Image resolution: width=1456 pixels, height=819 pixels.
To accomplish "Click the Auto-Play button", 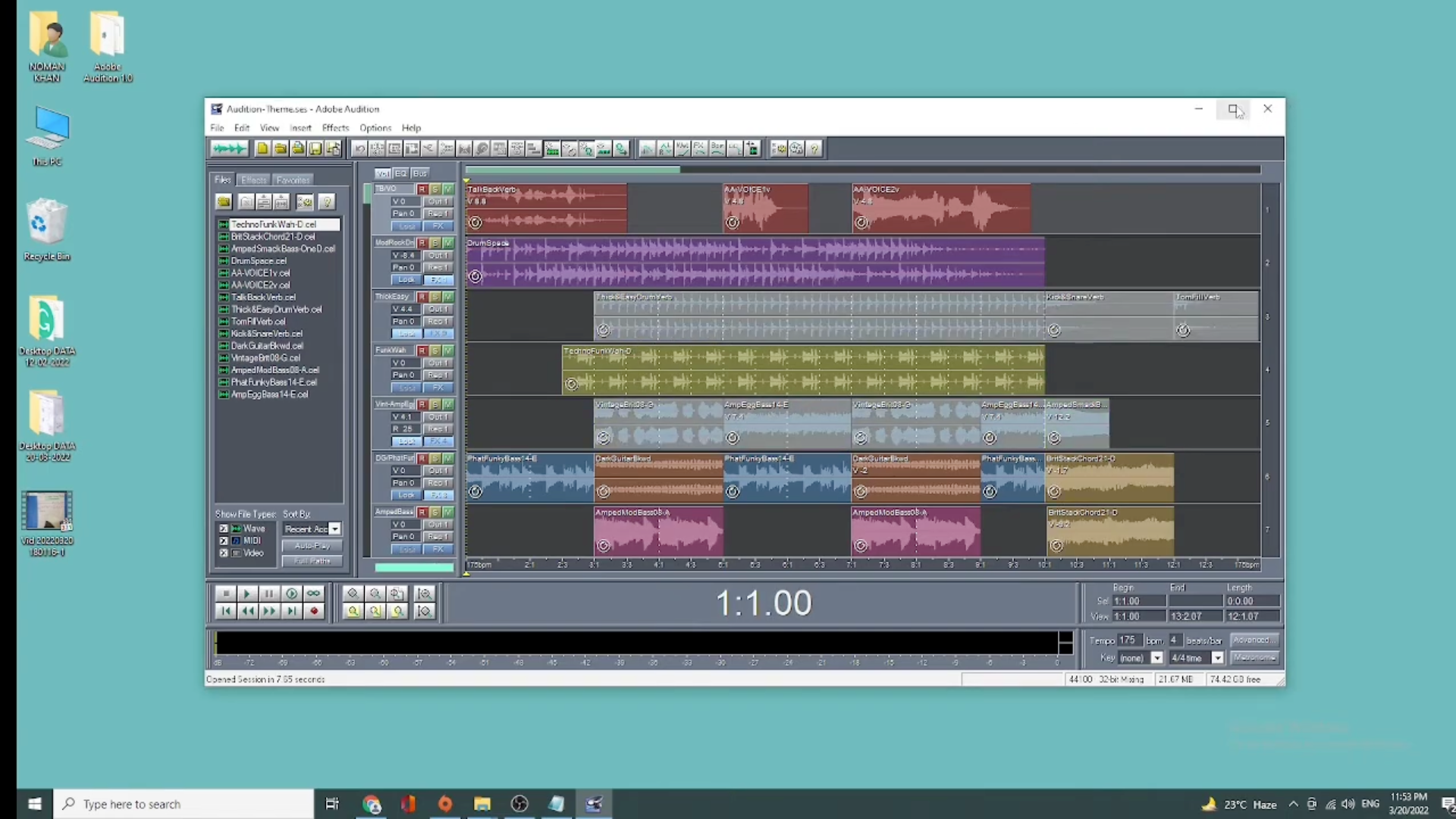I will coord(312,546).
